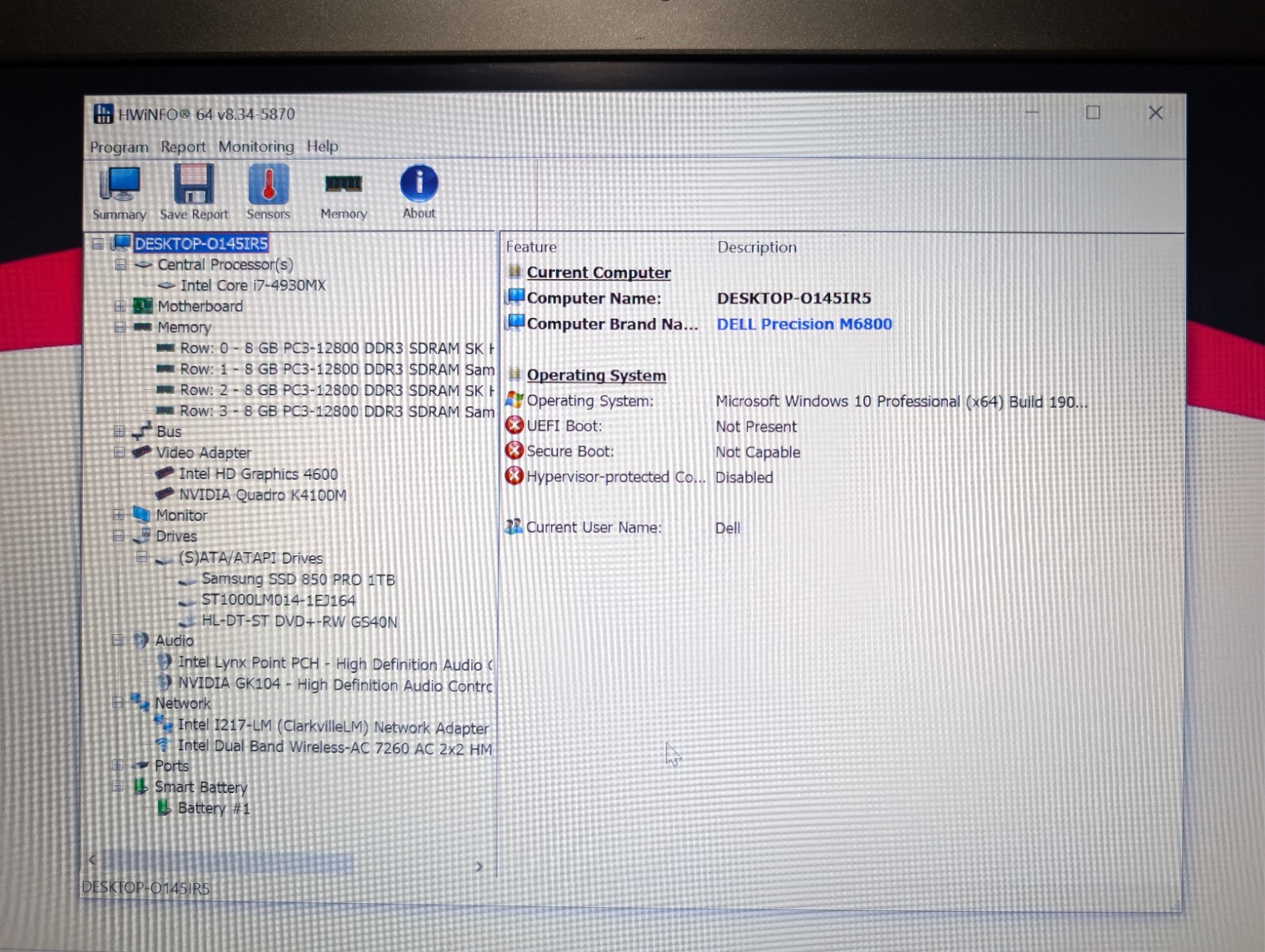
Task: Collapse the Video Adapter node
Action: coord(119,451)
